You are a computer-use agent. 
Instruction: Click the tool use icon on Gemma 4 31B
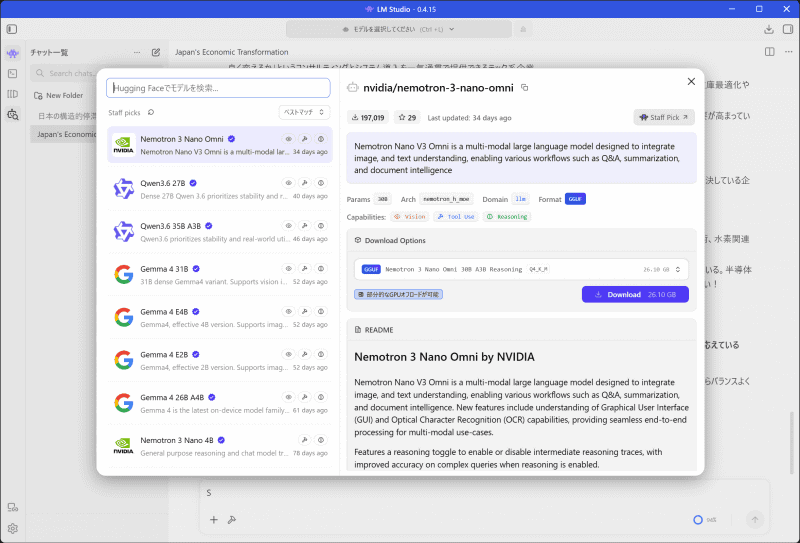point(305,268)
